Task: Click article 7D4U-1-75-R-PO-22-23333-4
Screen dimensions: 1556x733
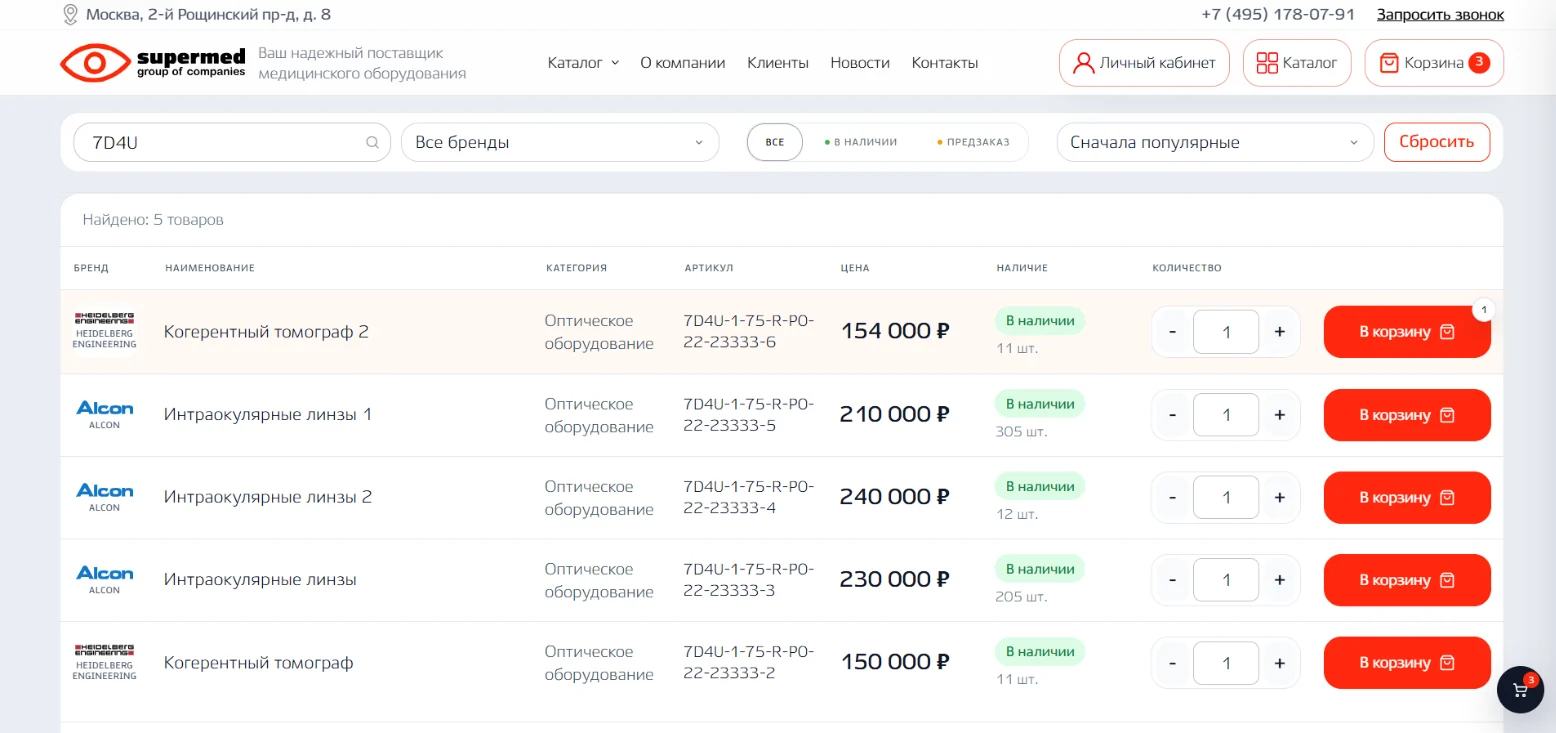Action: tap(749, 497)
